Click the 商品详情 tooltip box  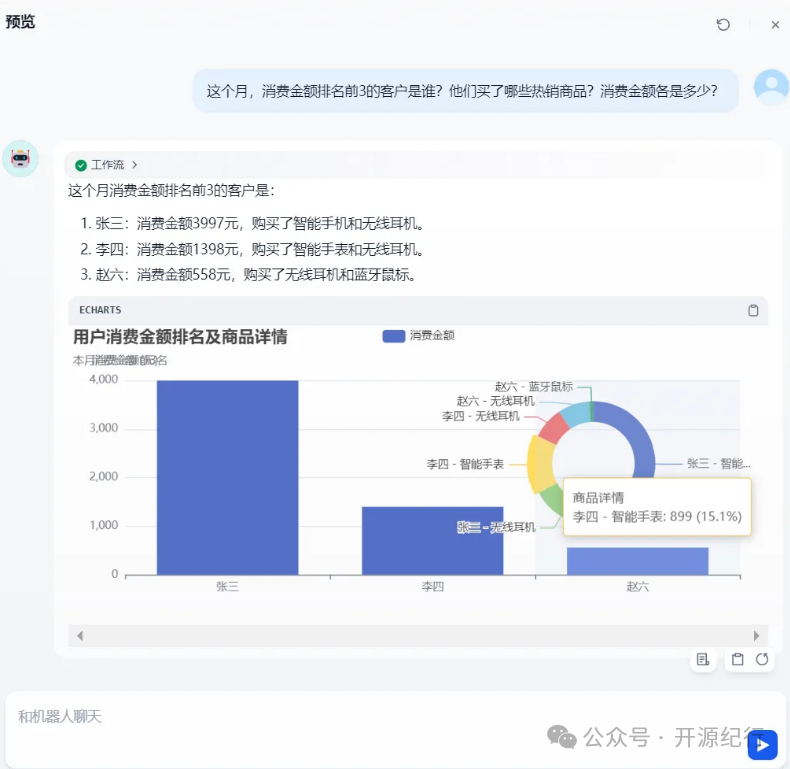coord(657,507)
